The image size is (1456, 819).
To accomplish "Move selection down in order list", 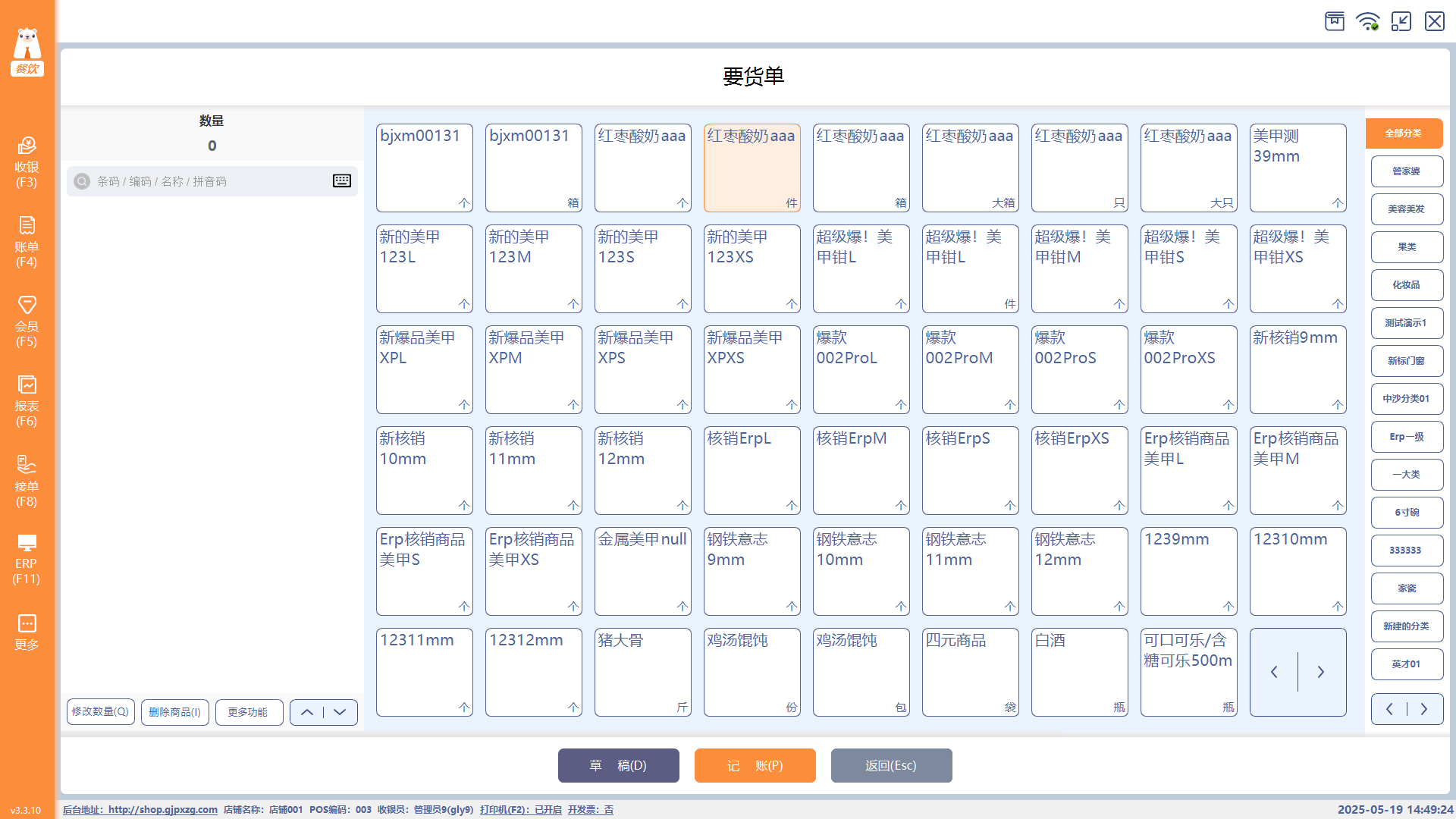I will [x=340, y=712].
